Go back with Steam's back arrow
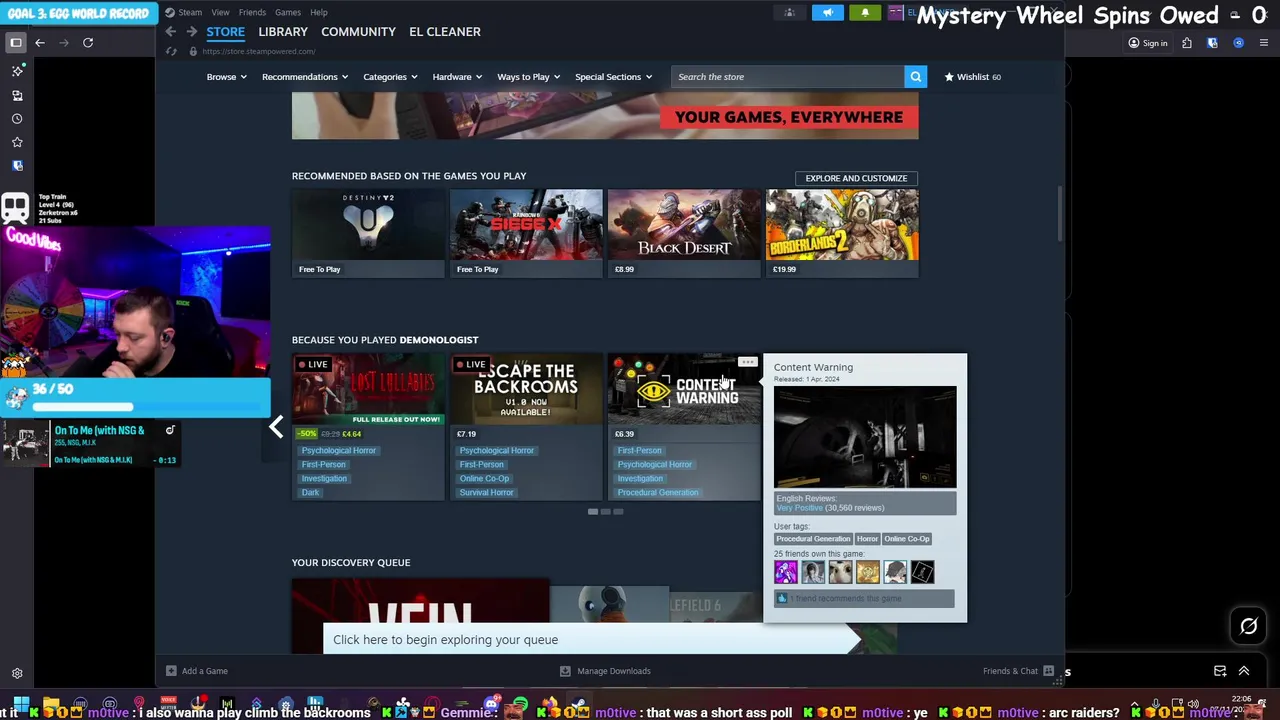This screenshot has height=720, width=1280. pos(171,32)
